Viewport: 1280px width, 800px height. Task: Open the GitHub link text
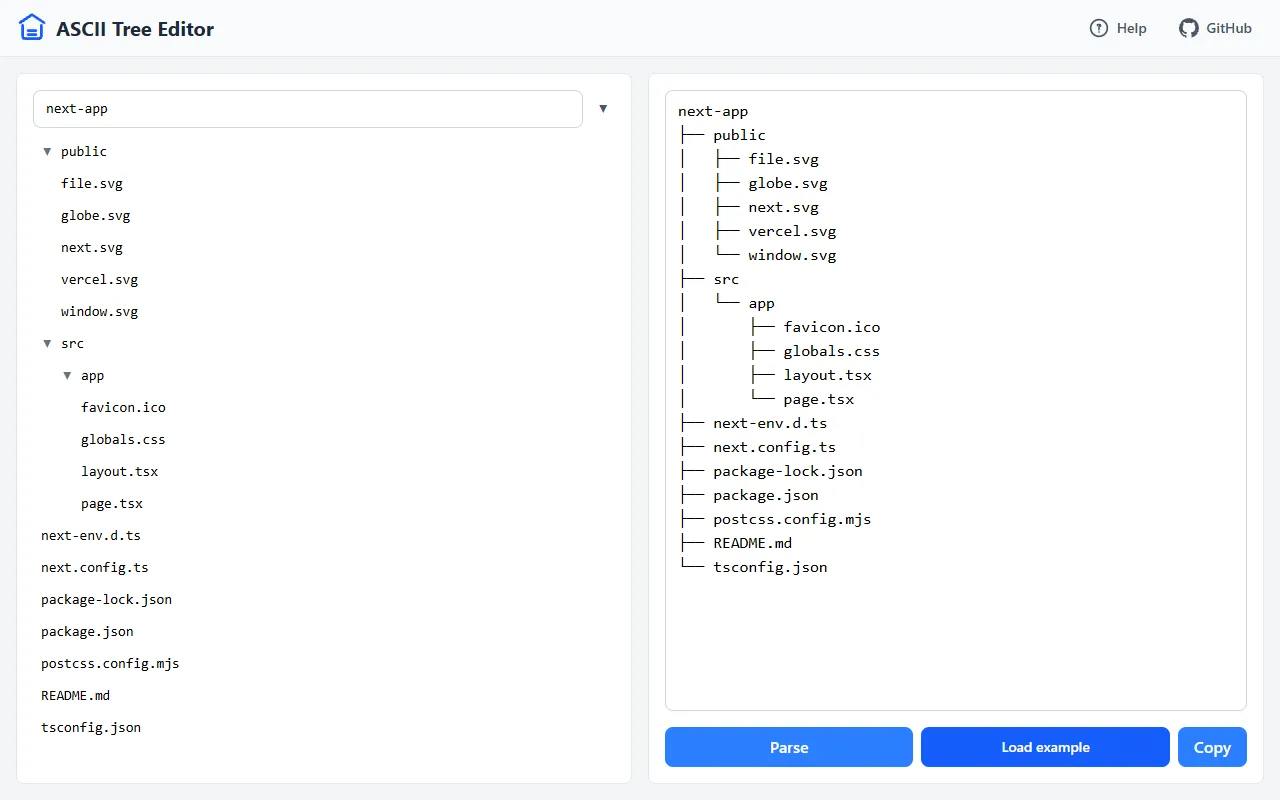pos(1229,28)
